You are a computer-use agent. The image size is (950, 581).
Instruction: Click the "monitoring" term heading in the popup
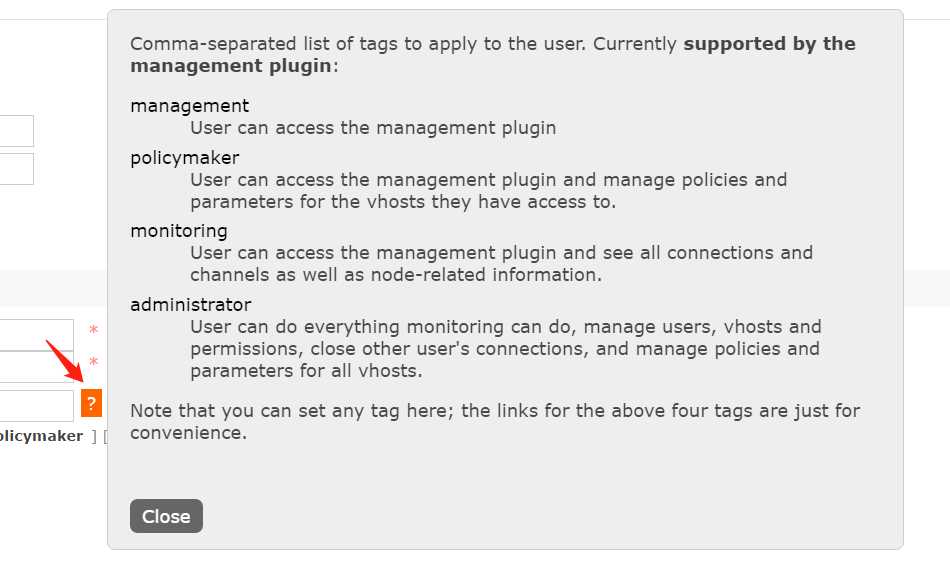click(179, 231)
